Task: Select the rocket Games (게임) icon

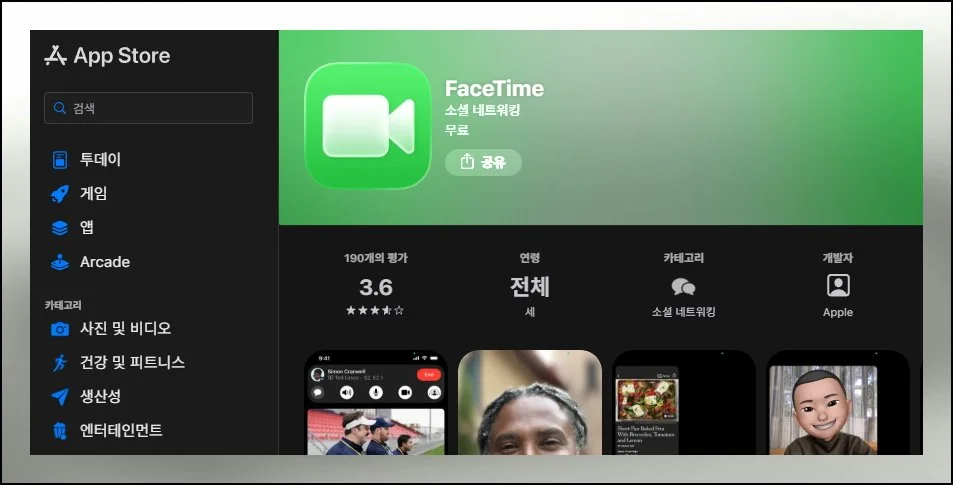Action: [x=60, y=193]
